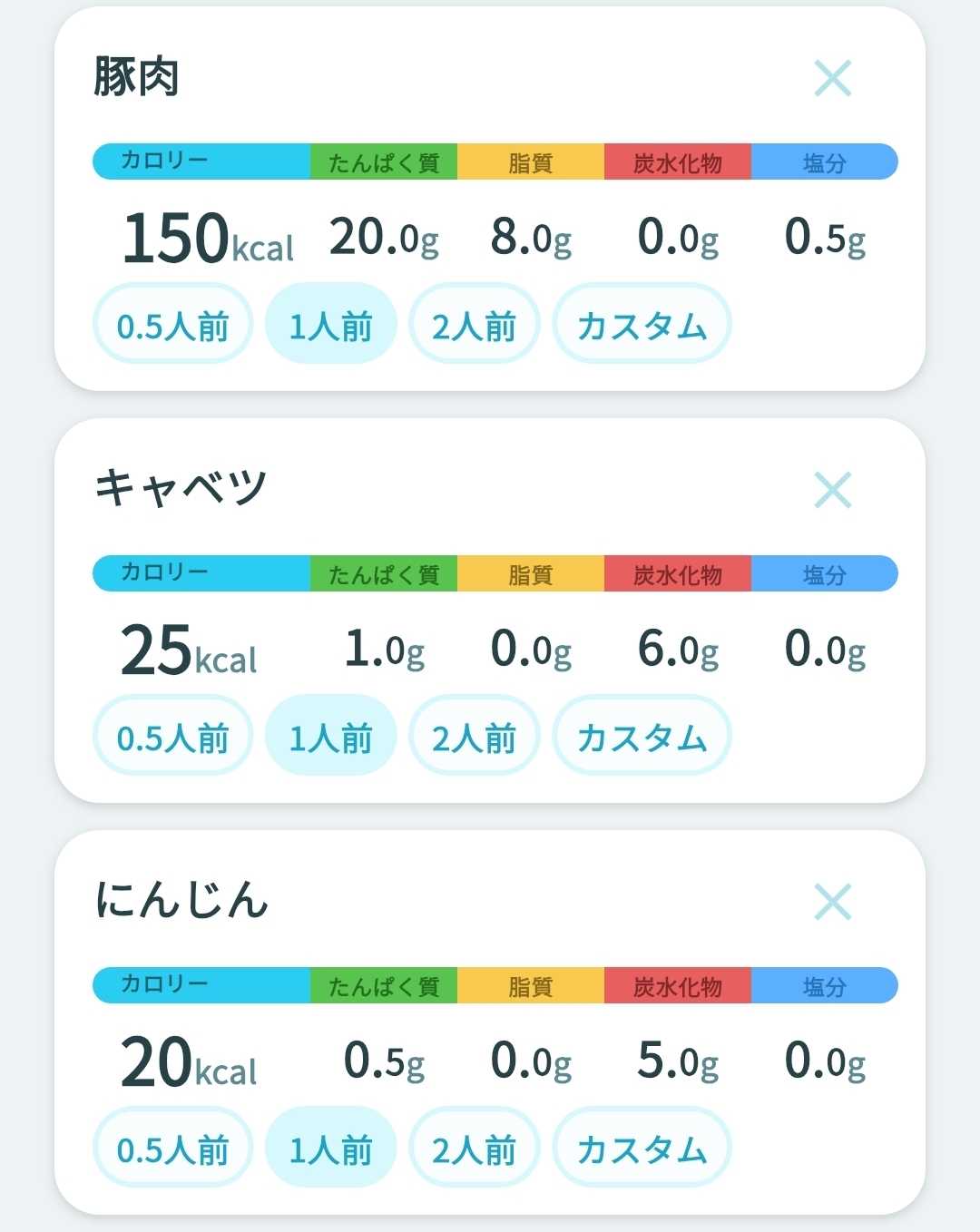
Task: Open カスタム serving for キャベツ
Action: [642, 736]
